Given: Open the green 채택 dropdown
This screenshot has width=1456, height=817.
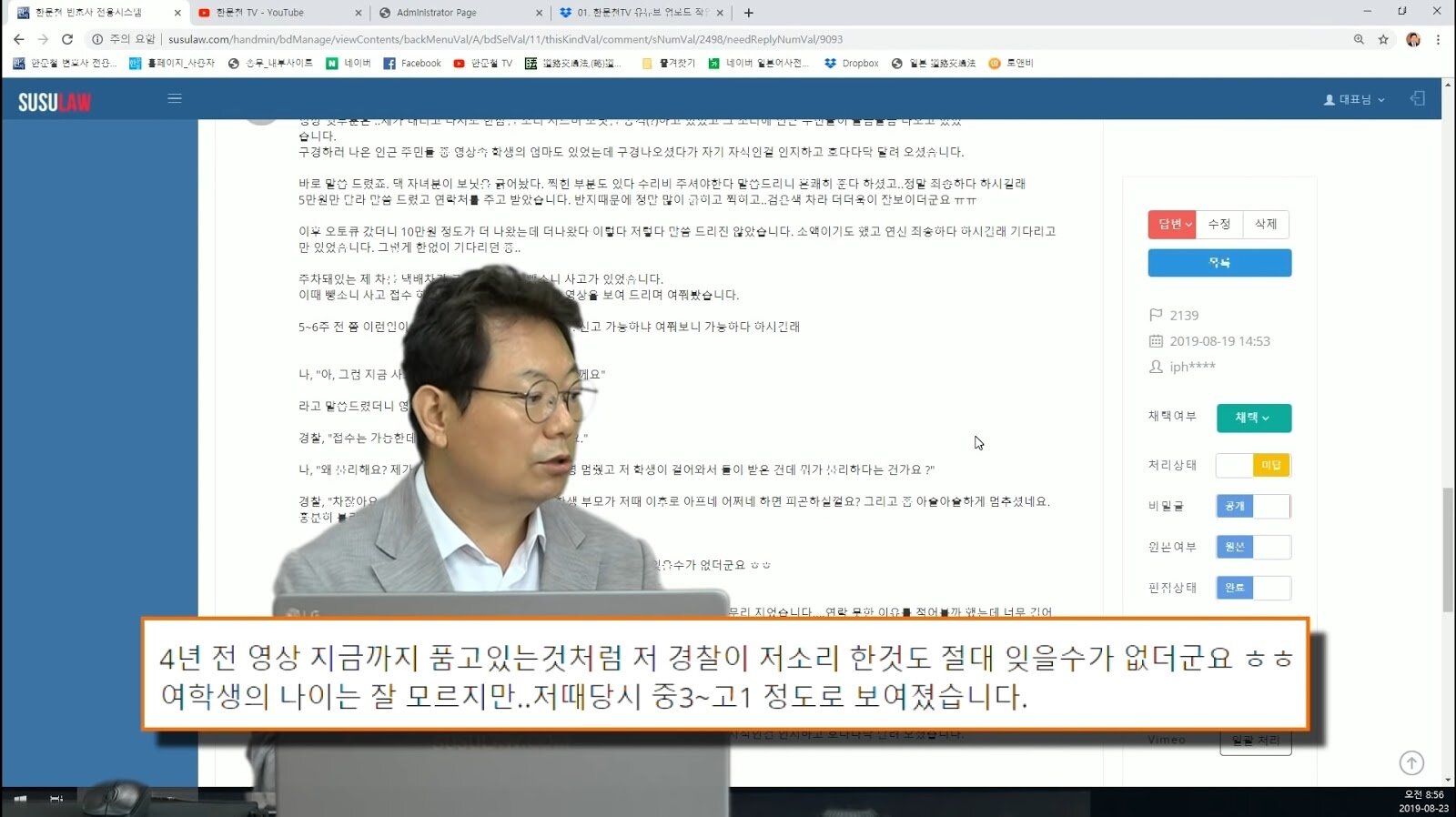Looking at the screenshot, I should (1253, 418).
